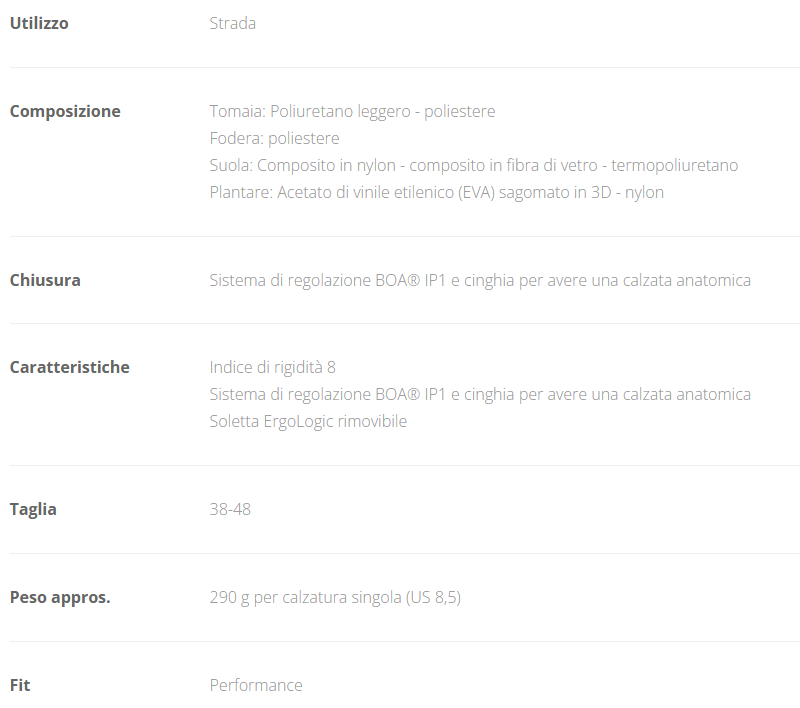The width and height of the screenshot is (800, 708).
Task: Click the Chiusura row label
Action: coord(45,280)
